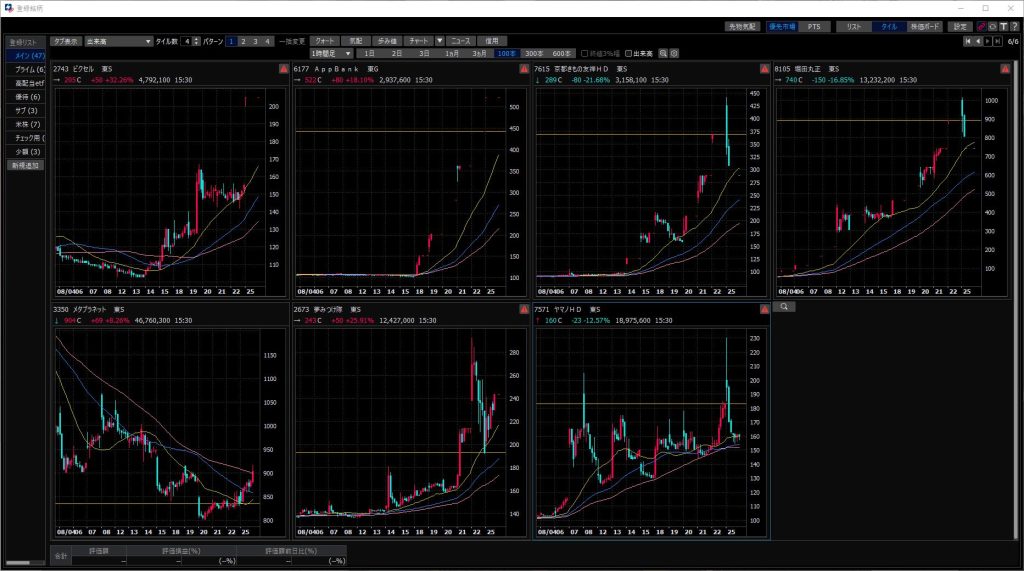Open 設定 settings button
1024x571 pixels.
click(960, 27)
